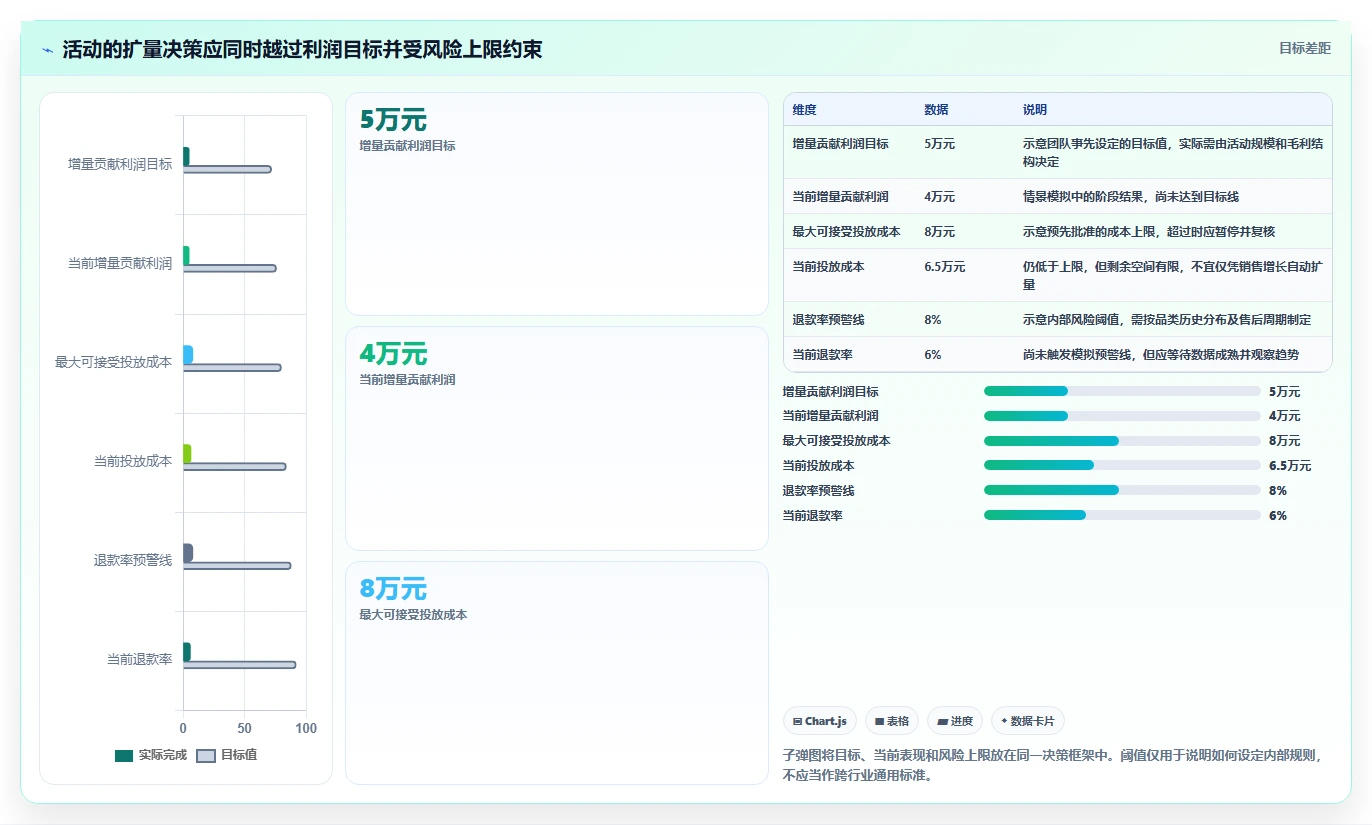This screenshot has height=825, width=1372.
Task: Click chart y-axis label 退款率预警线
Action: click(x=133, y=560)
